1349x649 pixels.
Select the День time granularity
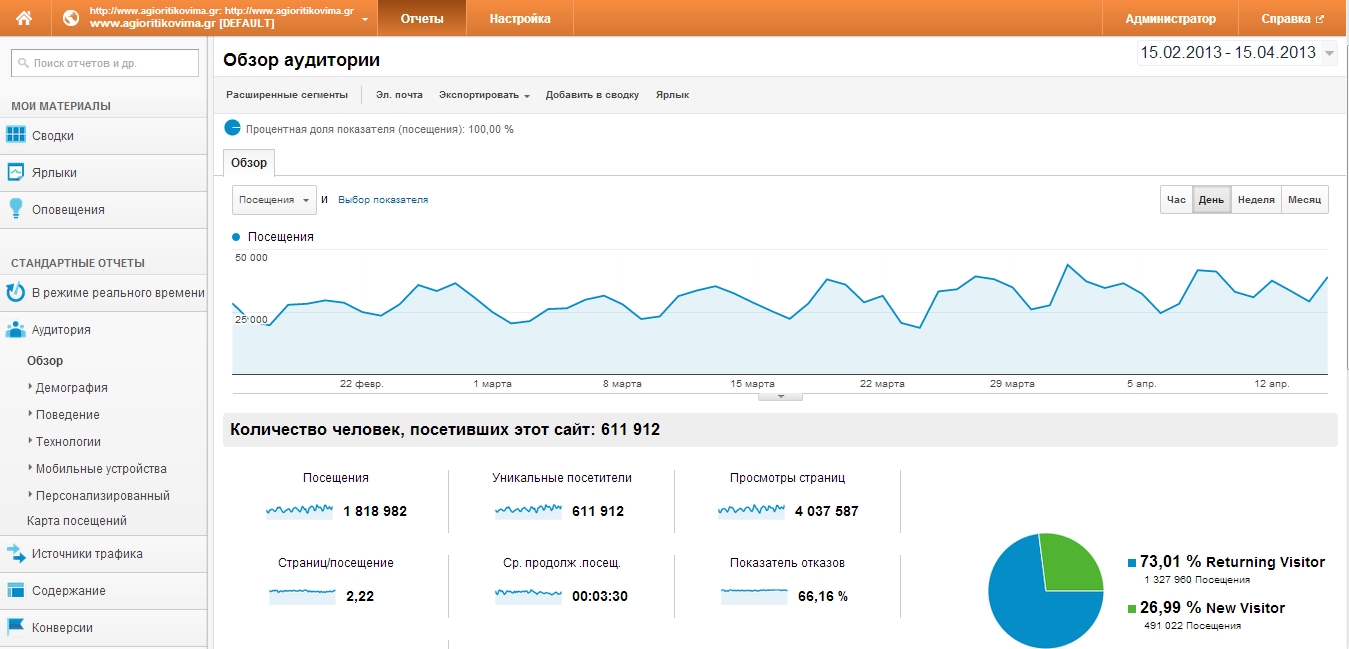point(1212,199)
